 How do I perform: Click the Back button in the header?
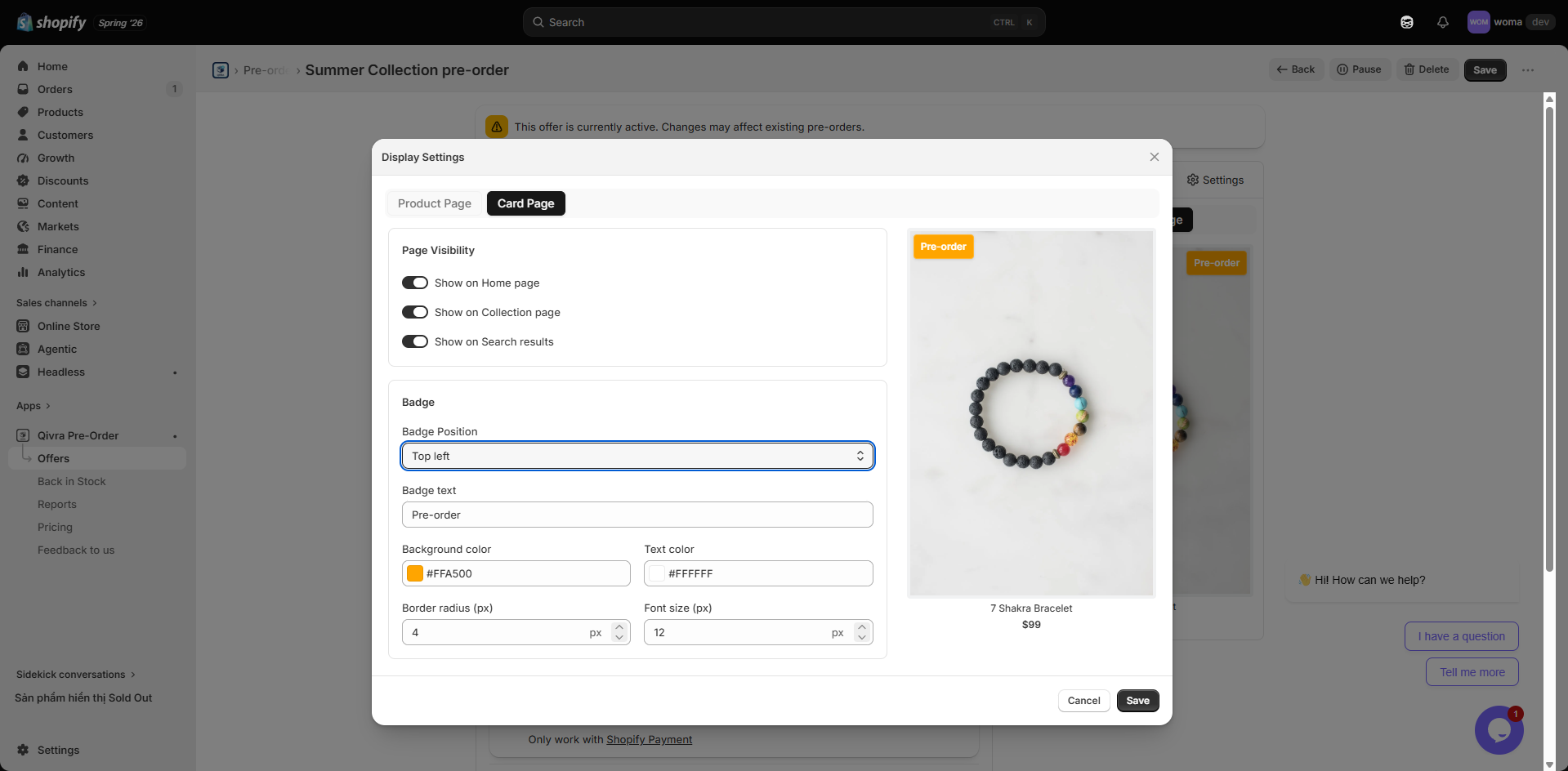tap(1296, 69)
